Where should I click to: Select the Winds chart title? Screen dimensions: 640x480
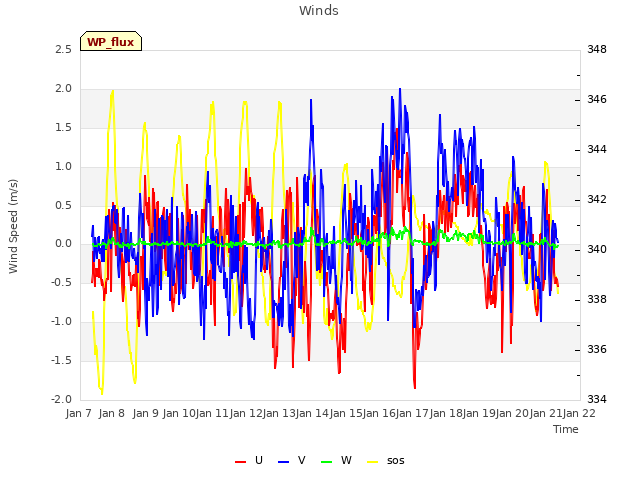click(x=319, y=11)
